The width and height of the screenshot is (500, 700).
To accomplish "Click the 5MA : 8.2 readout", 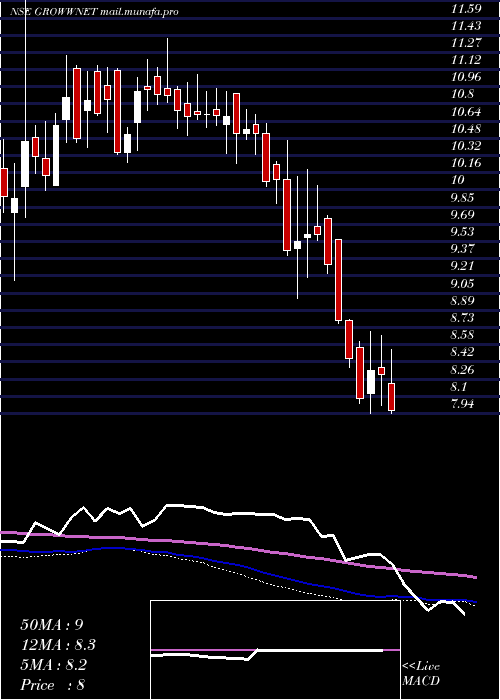I will coord(54,665).
